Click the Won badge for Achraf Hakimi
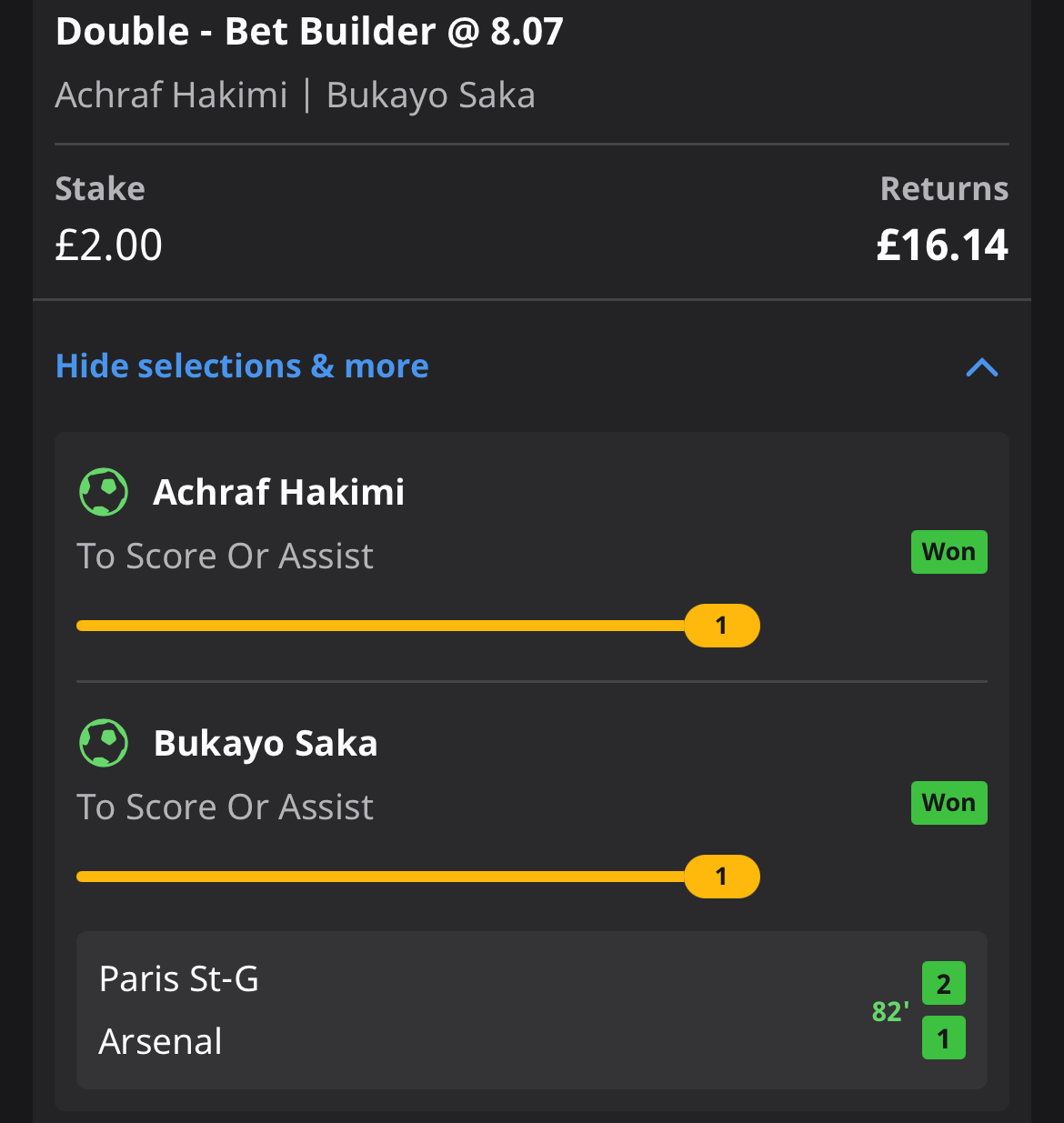The width and height of the screenshot is (1064, 1123). (x=949, y=552)
